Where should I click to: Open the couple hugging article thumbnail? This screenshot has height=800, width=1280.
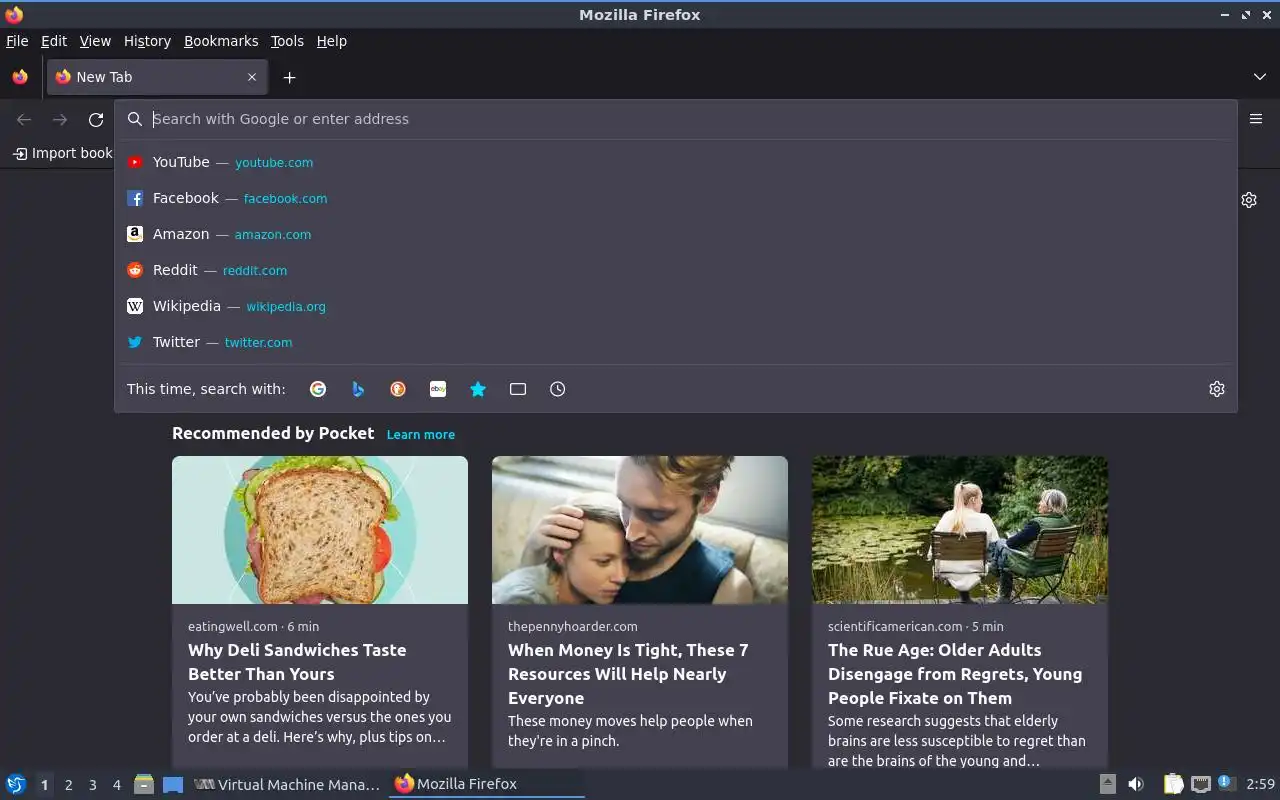click(640, 530)
